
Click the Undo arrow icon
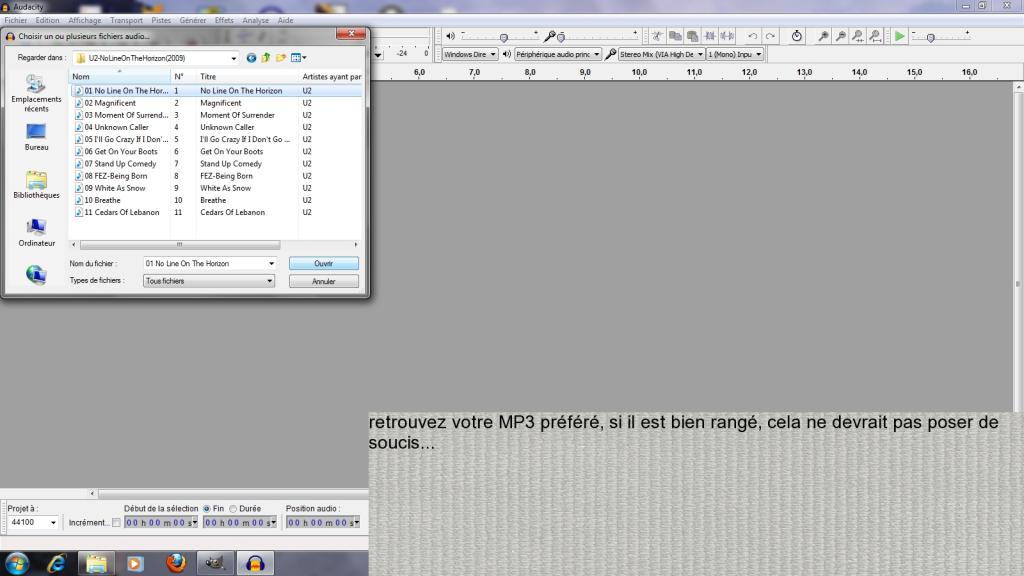(753, 37)
